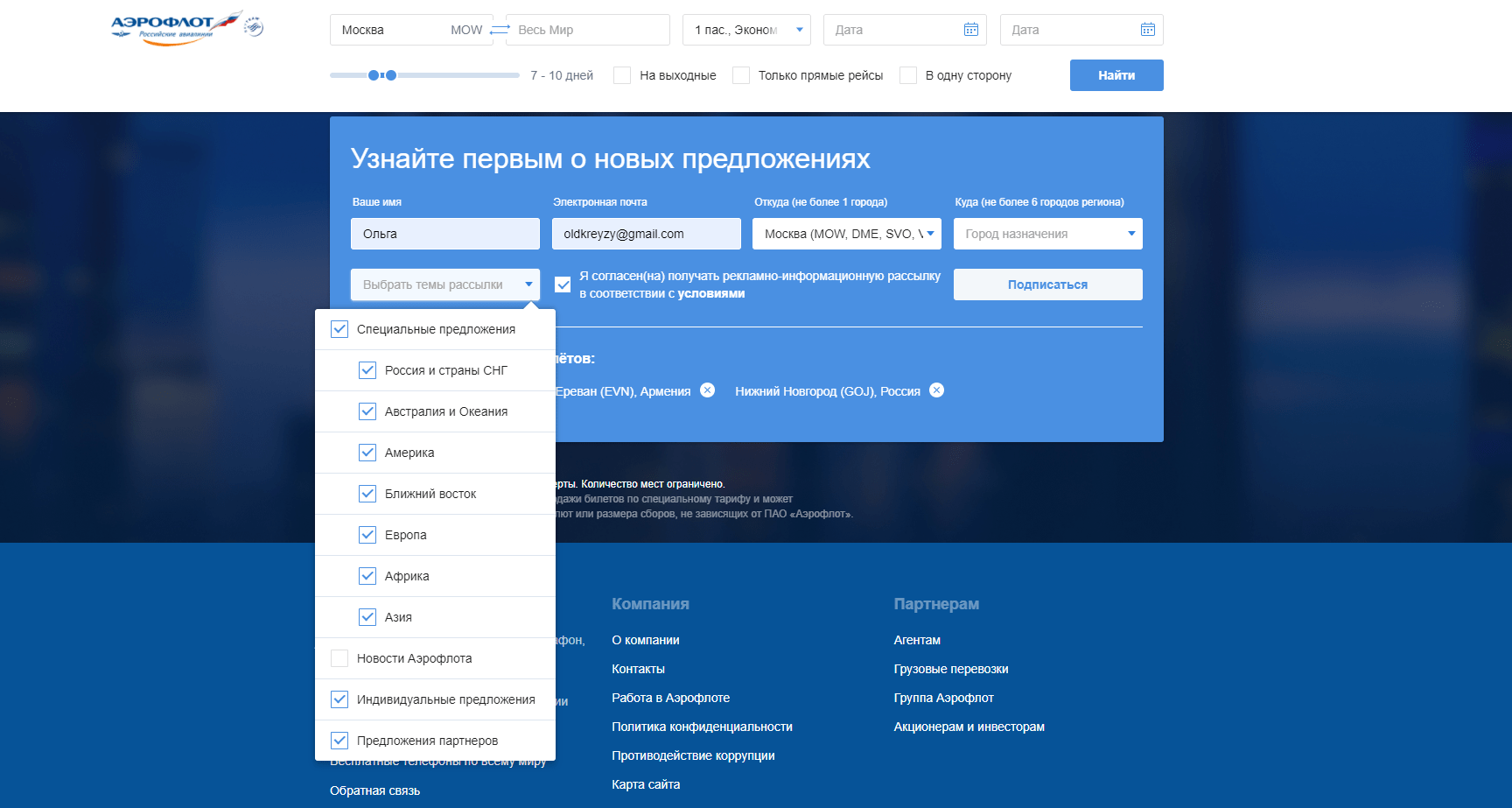Open Противодействие коррупции link

click(694, 755)
